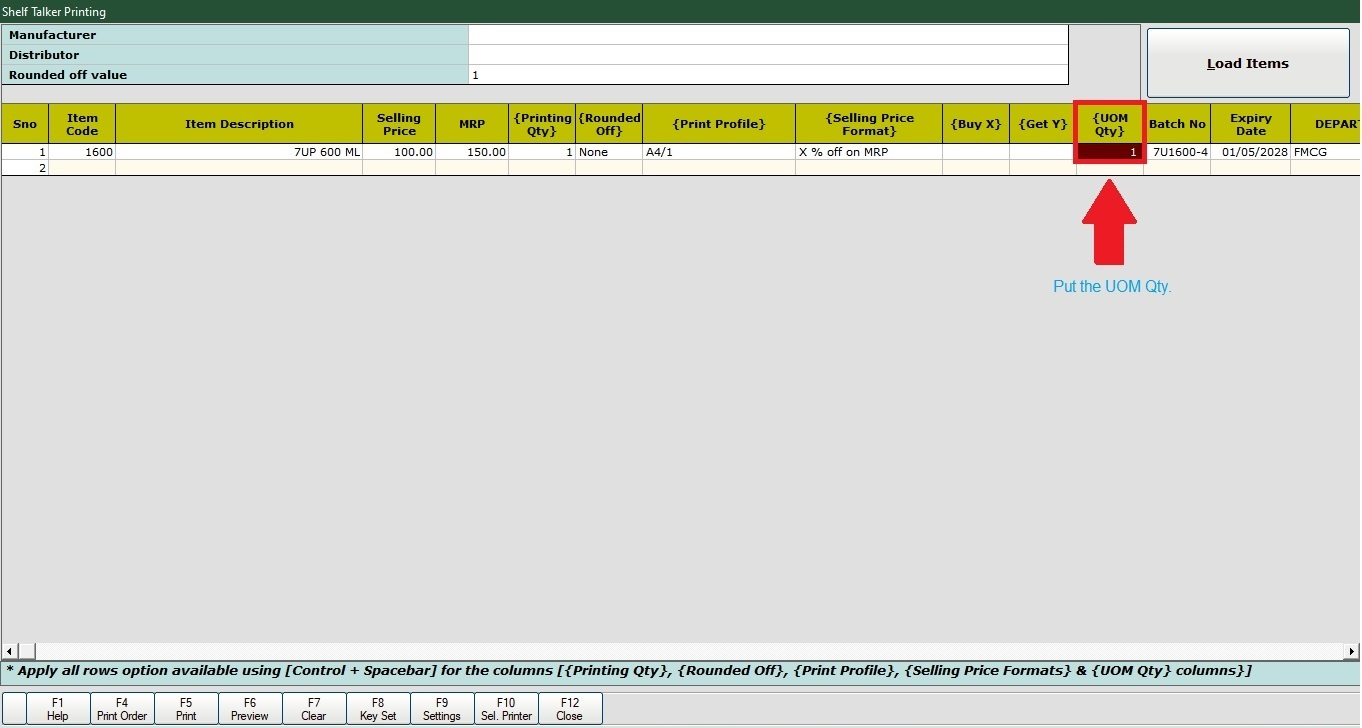Click the F12 Close button
This screenshot has width=1362, height=728.
570,709
